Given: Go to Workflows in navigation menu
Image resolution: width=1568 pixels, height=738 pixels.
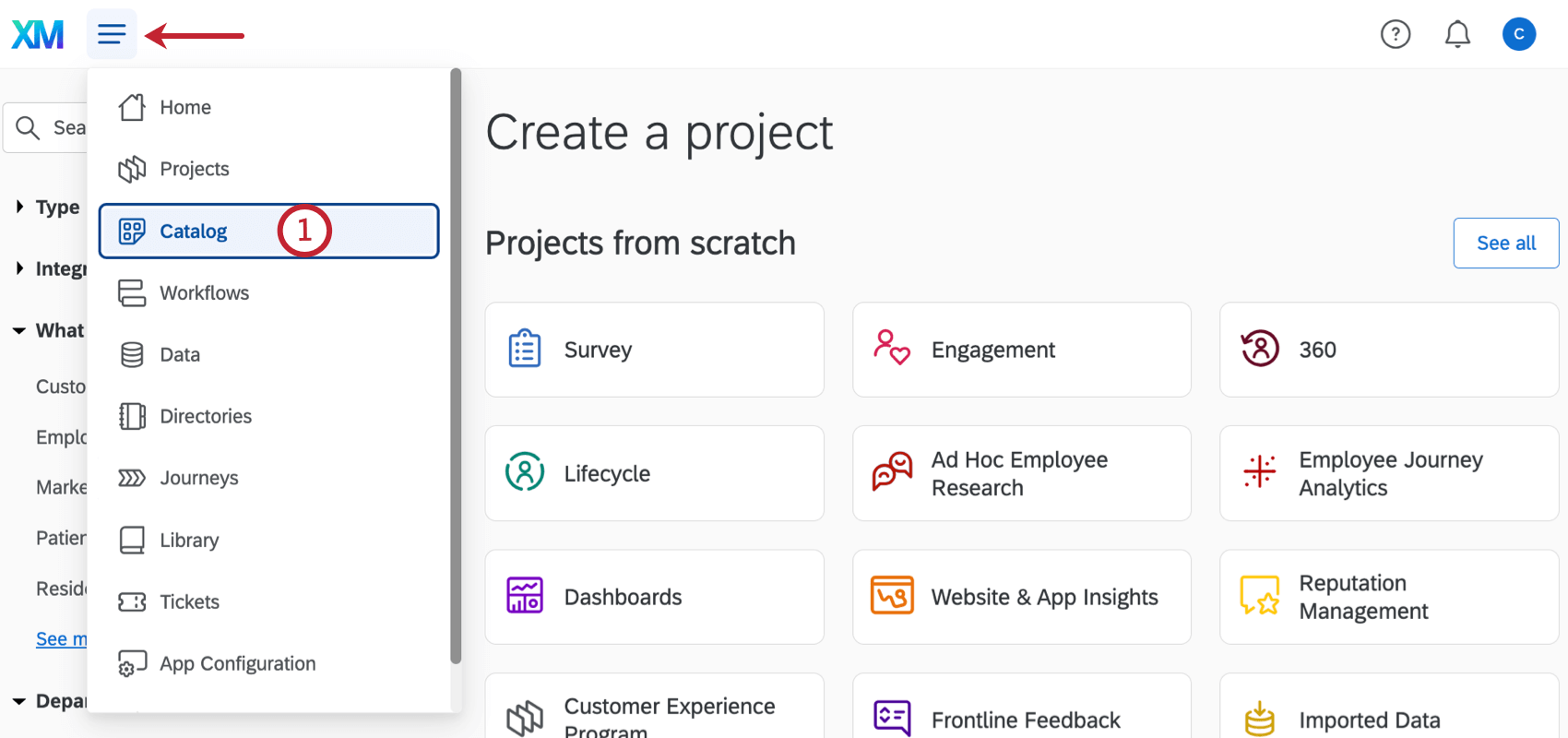Looking at the screenshot, I should point(204,293).
